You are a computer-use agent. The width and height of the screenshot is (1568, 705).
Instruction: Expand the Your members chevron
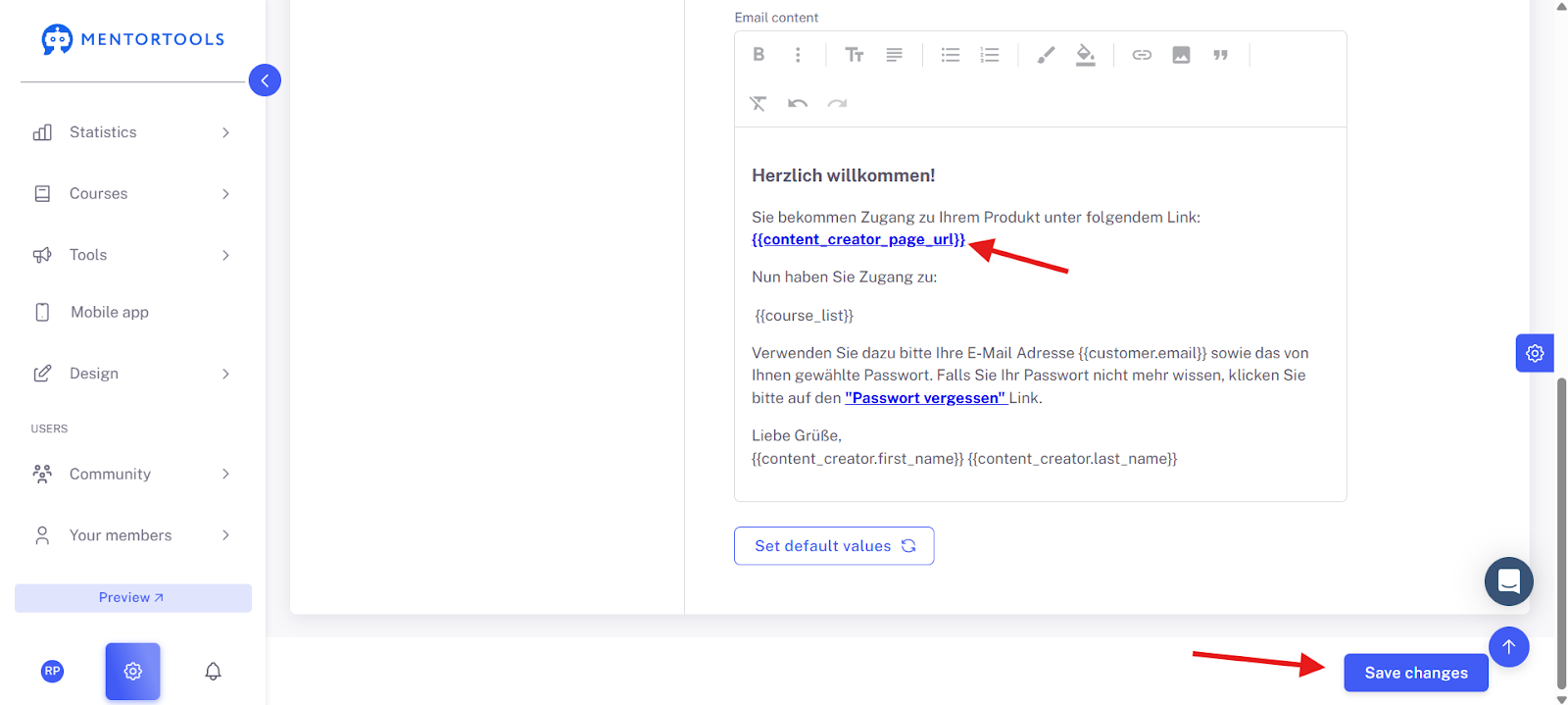(225, 535)
